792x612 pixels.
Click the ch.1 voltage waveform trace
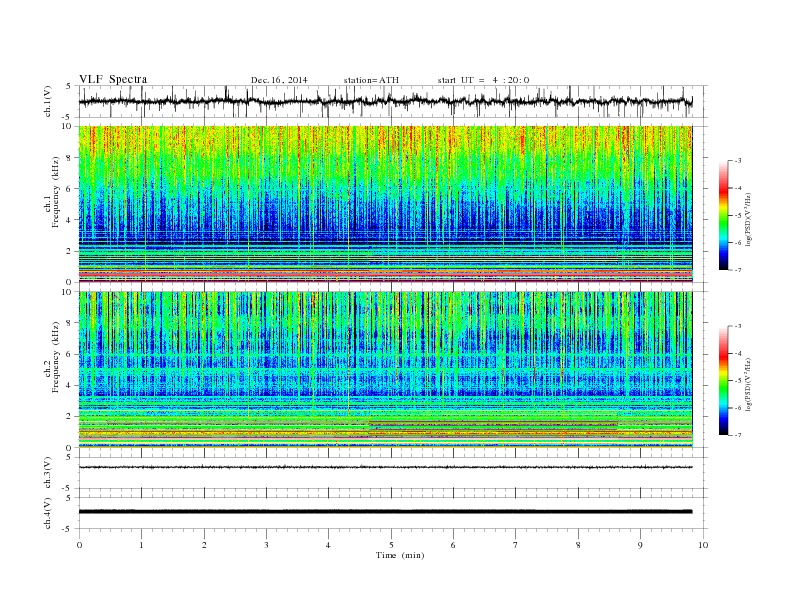[385, 101]
